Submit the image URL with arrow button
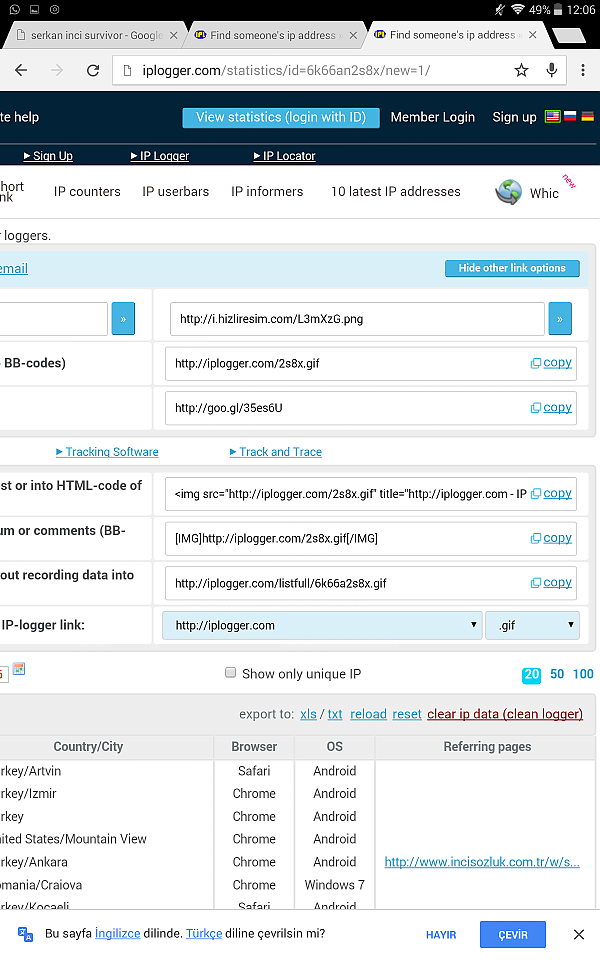This screenshot has width=600, height=960. pyautogui.click(x=560, y=318)
